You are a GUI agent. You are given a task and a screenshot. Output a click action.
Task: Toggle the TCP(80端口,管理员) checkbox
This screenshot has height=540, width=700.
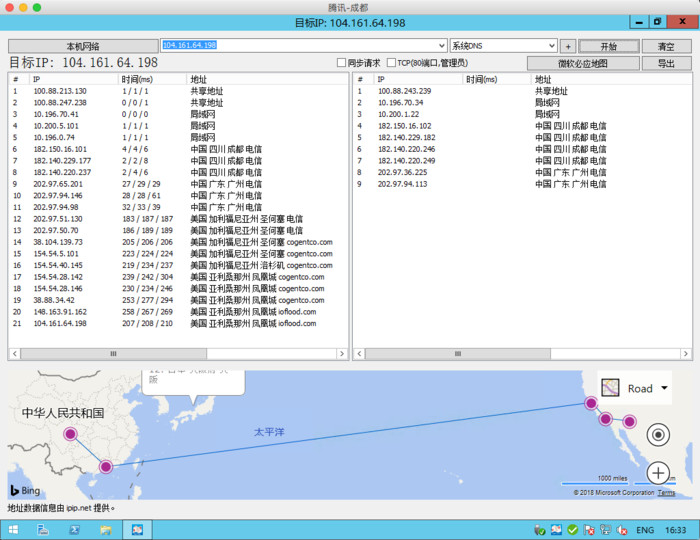pyautogui.click(x=391, y=63)
